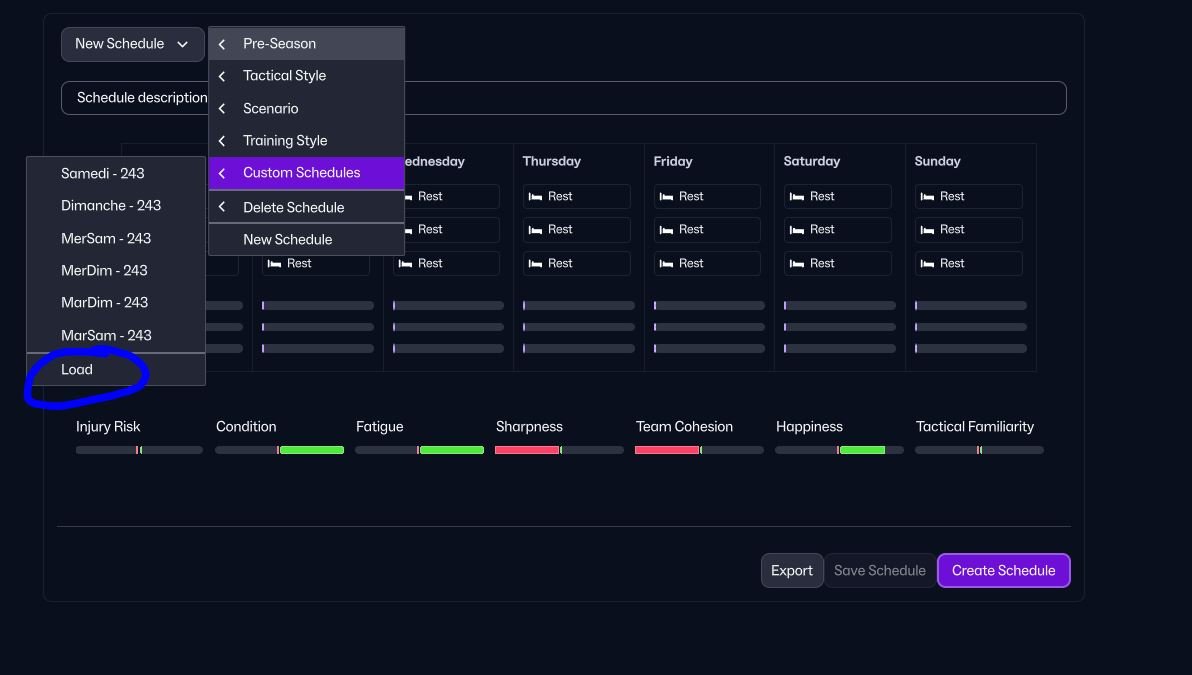This screenshot has height=675, width=1192.
Task: Select Sunday's second Rest session slot
Action: pos(968,230)
